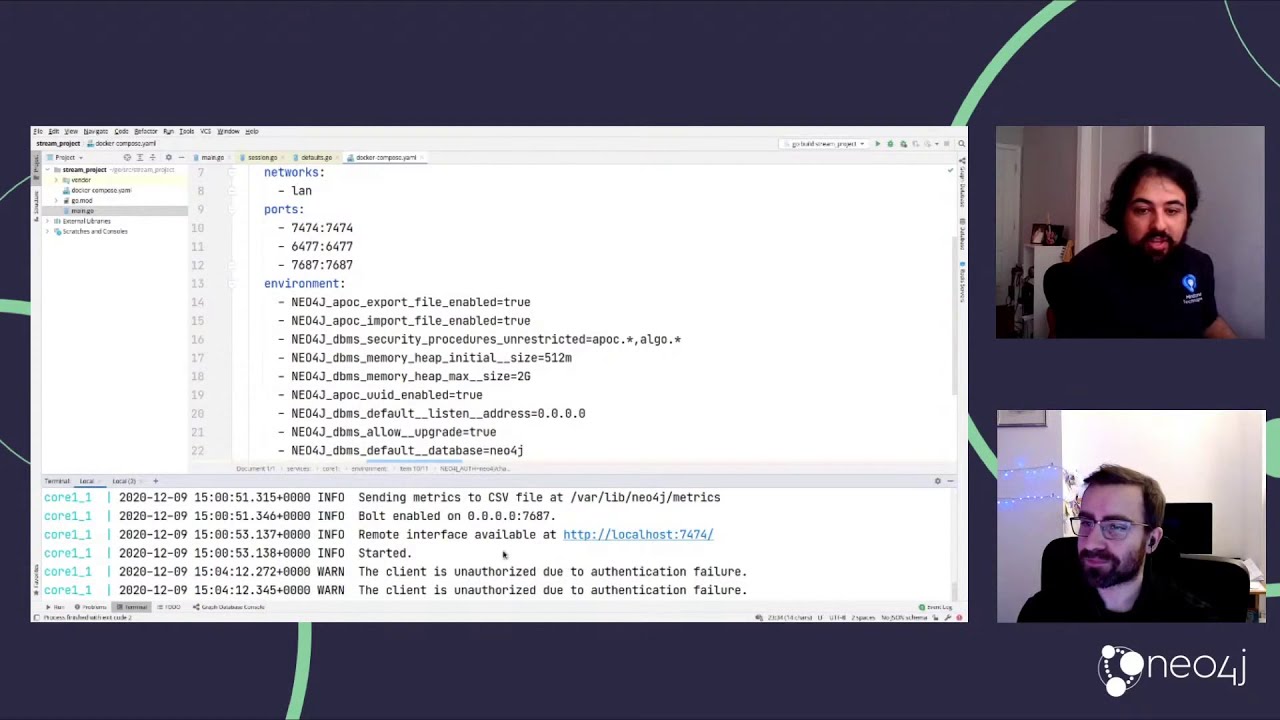Open the TODO tool window button
The image size is (1280, 720).
tap(171, 607)
